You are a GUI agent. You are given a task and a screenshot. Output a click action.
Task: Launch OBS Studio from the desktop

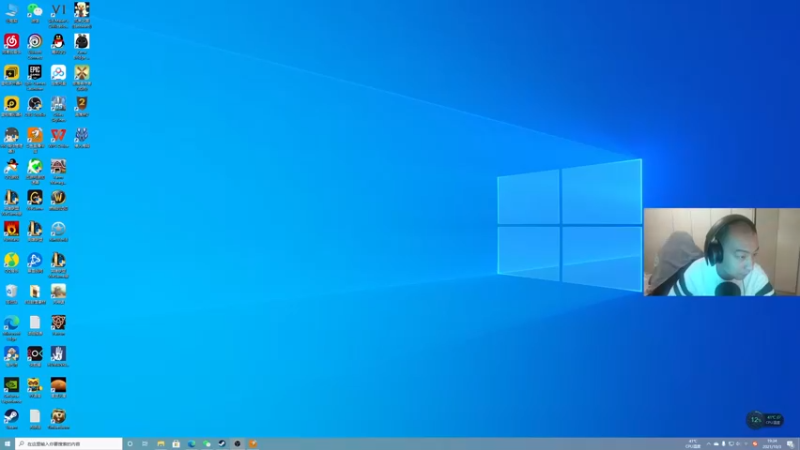coord(35,106)
